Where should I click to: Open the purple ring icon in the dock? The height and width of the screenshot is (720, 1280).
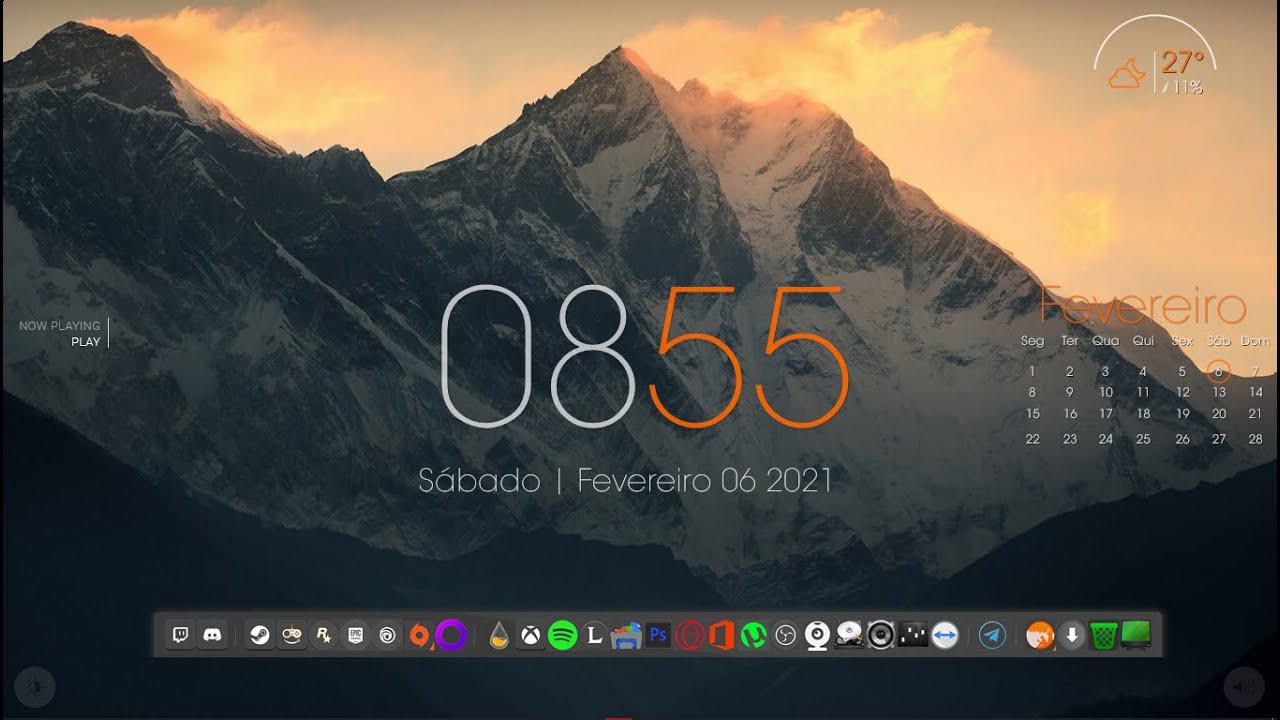click(451, 635)
